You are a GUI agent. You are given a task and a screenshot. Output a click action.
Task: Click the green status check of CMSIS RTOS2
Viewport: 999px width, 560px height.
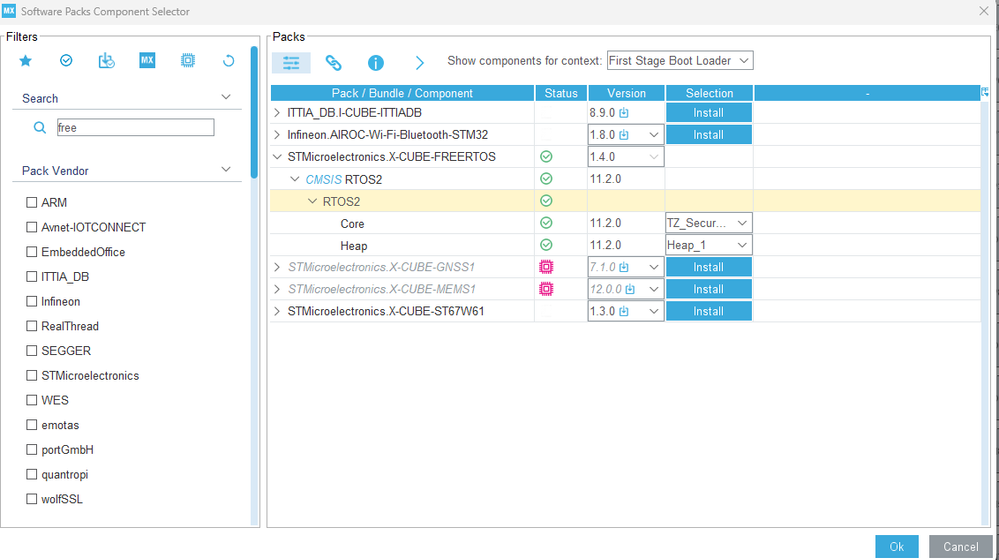click(x=546, y=179)
